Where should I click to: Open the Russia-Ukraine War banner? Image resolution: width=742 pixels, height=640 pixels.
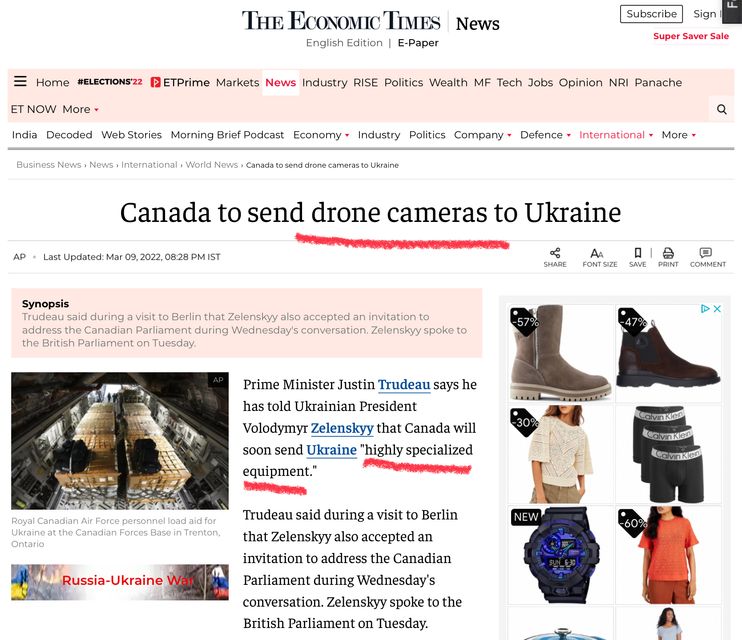pos(120,582)
